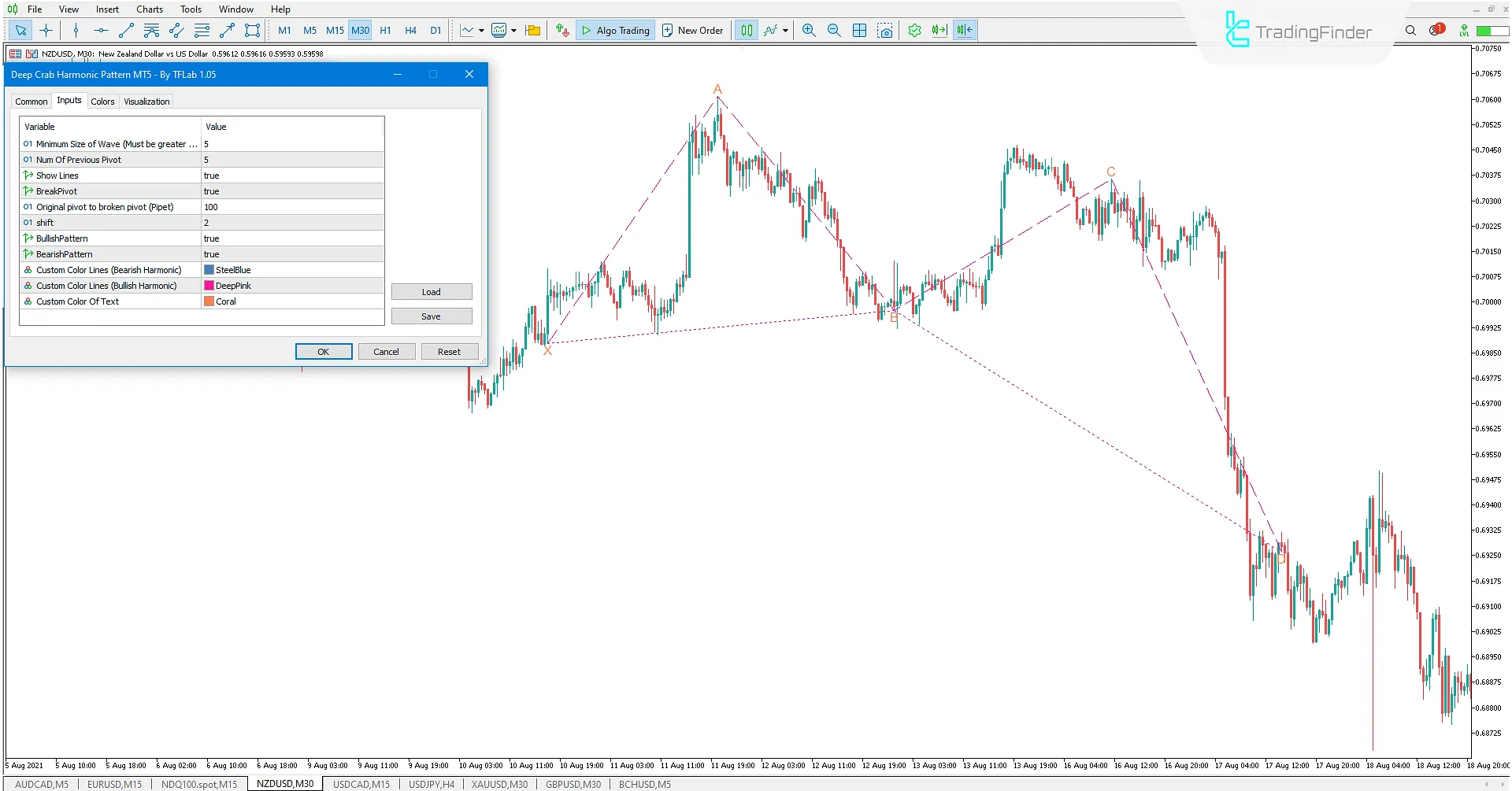1512x791 pixels.
Task: Set BearishPattern value to false
Action: coord(291,253)
